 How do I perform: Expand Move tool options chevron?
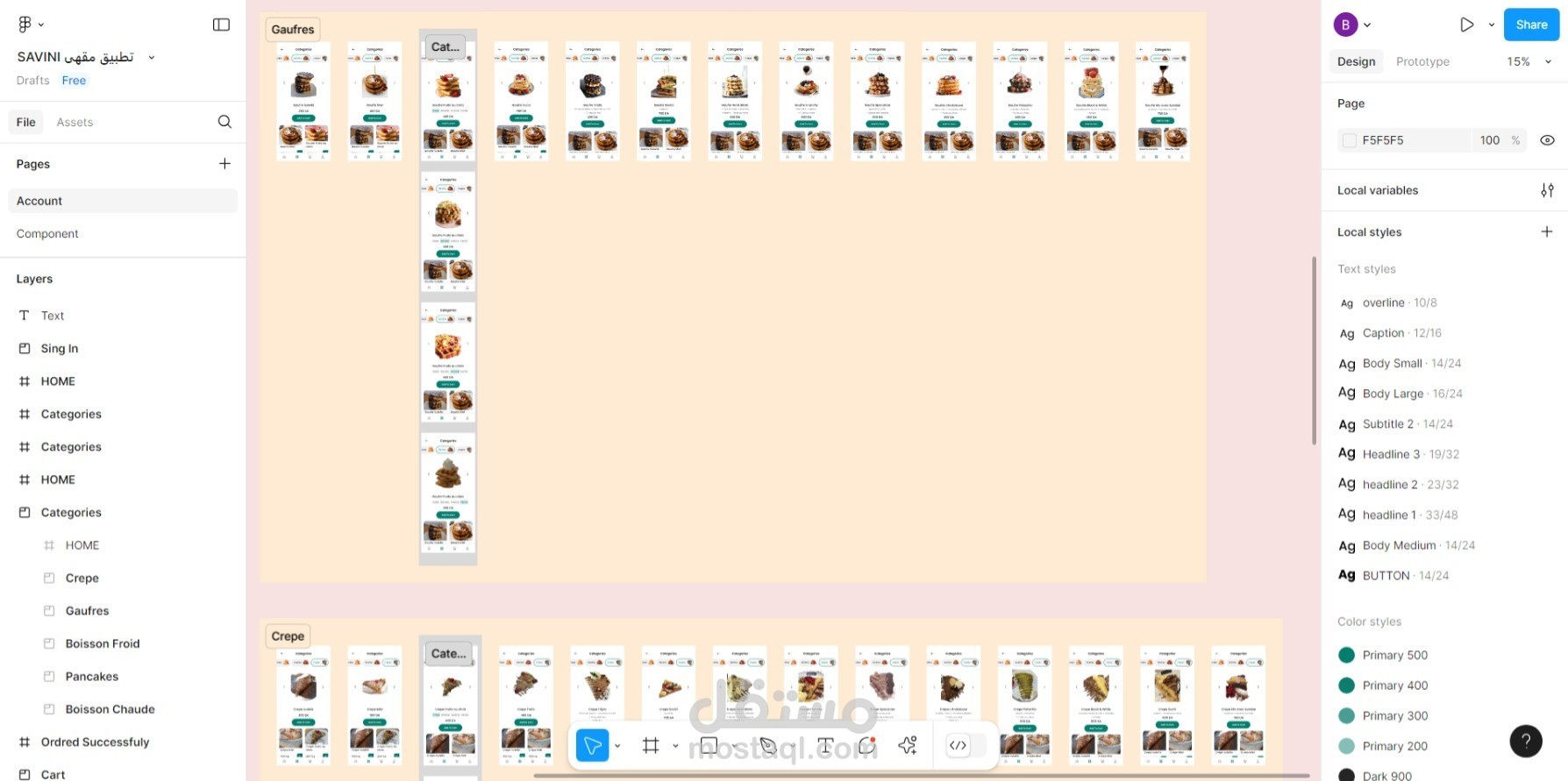pos(617,746)
